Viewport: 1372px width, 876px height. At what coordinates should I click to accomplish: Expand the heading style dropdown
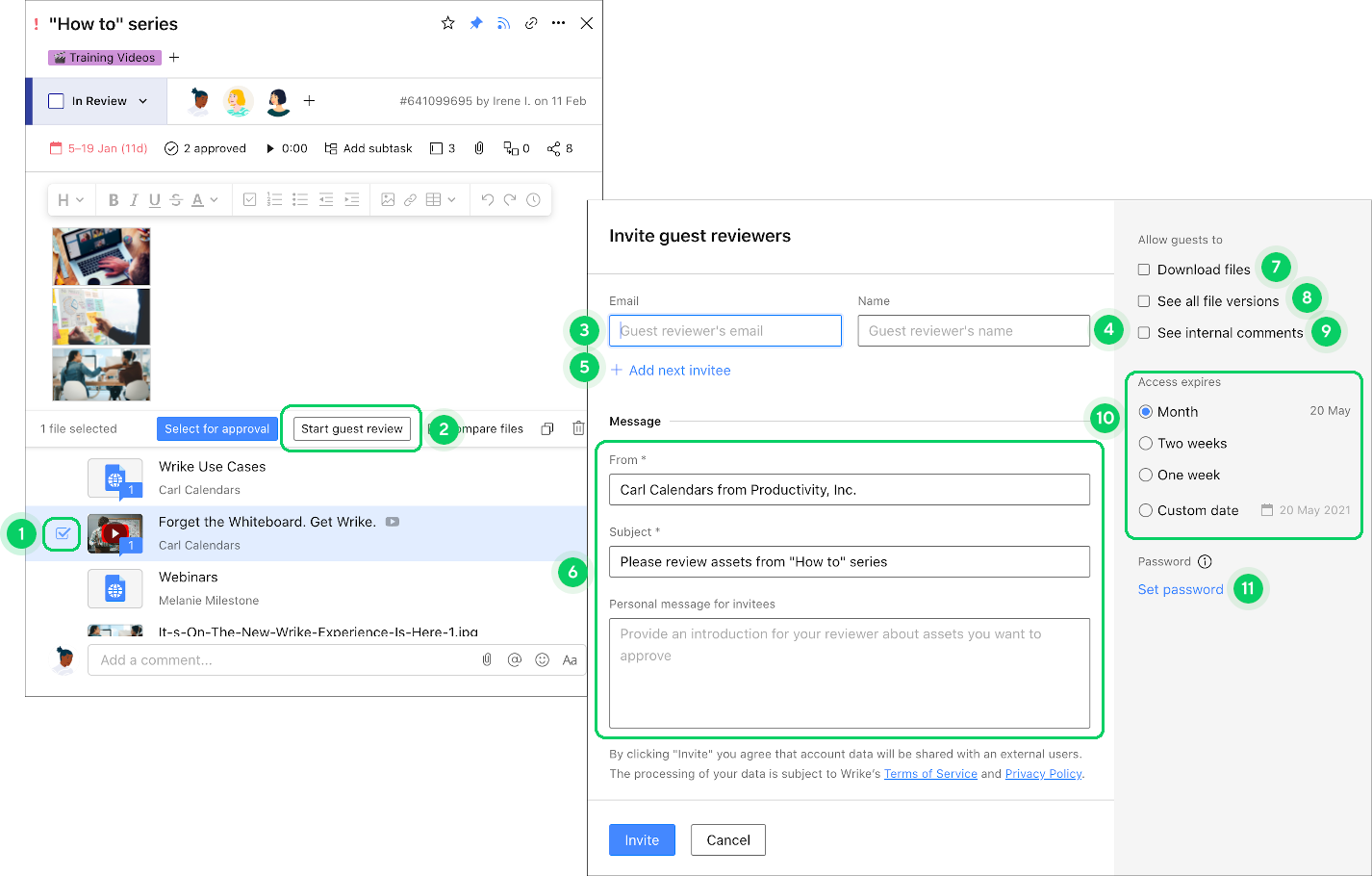click(x=70, y=200)
